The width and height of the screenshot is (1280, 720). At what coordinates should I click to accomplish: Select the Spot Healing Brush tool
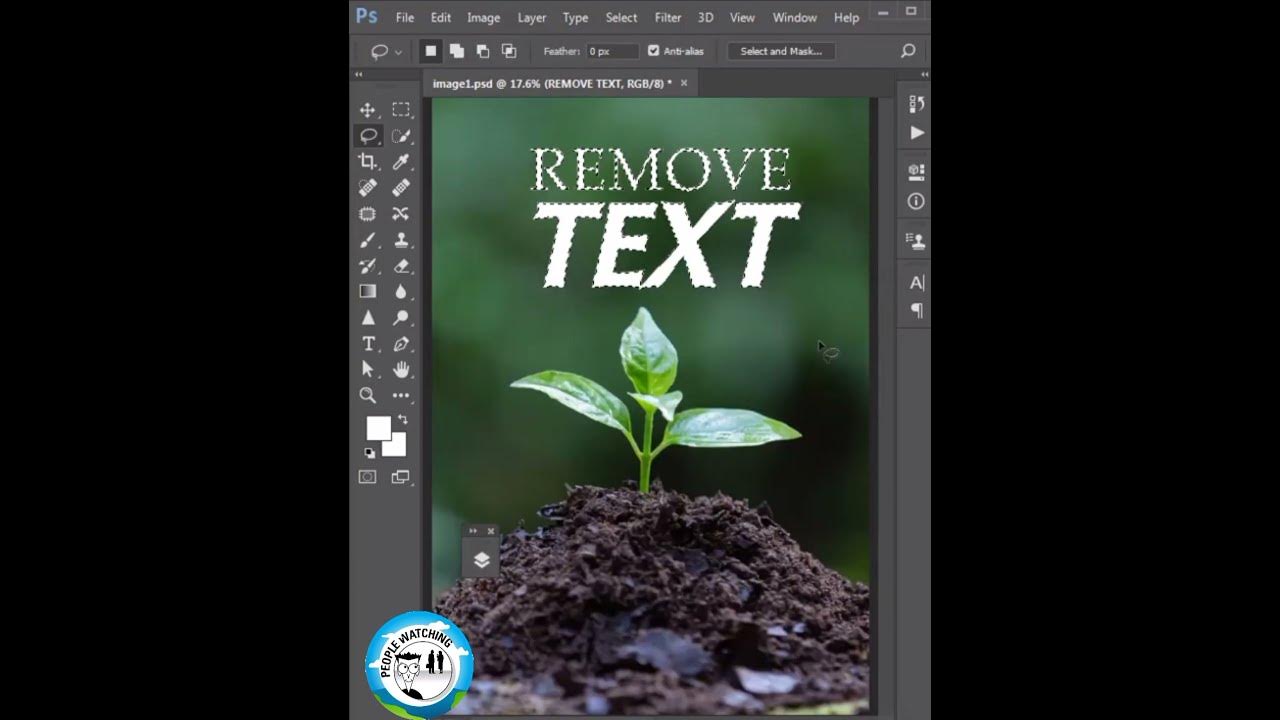click(367, 187)
